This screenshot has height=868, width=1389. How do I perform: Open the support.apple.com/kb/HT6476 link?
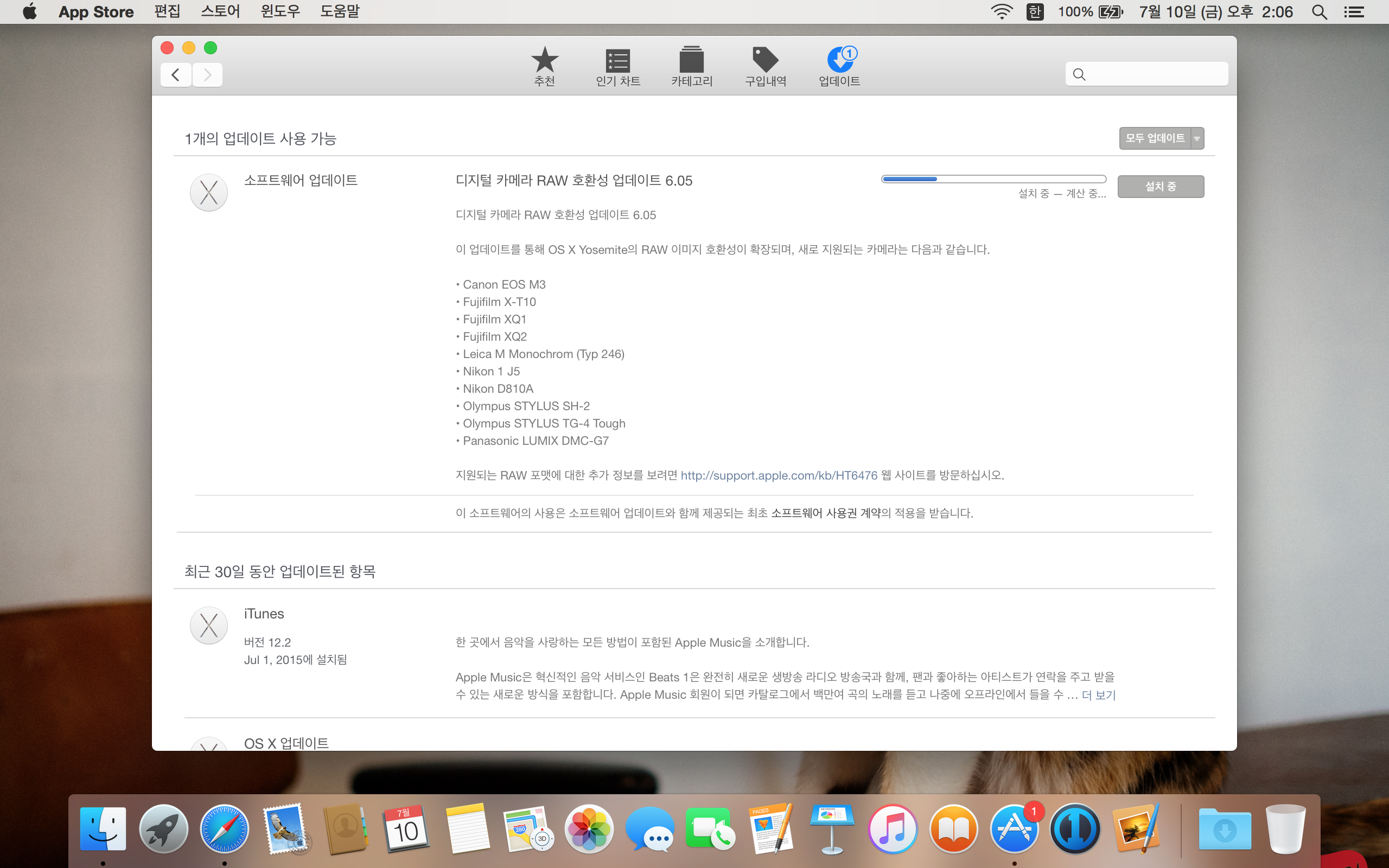tap(778, 475)
